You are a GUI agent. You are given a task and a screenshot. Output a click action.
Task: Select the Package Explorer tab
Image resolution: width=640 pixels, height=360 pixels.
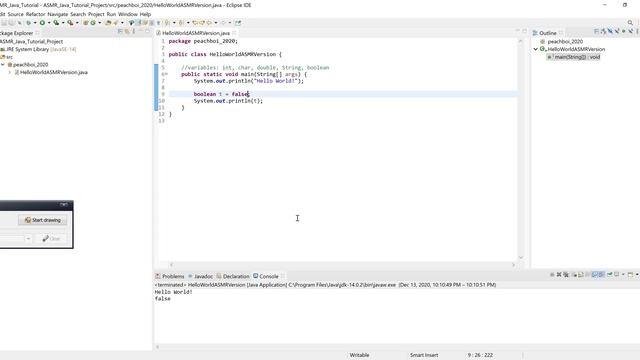click(16, 33)
